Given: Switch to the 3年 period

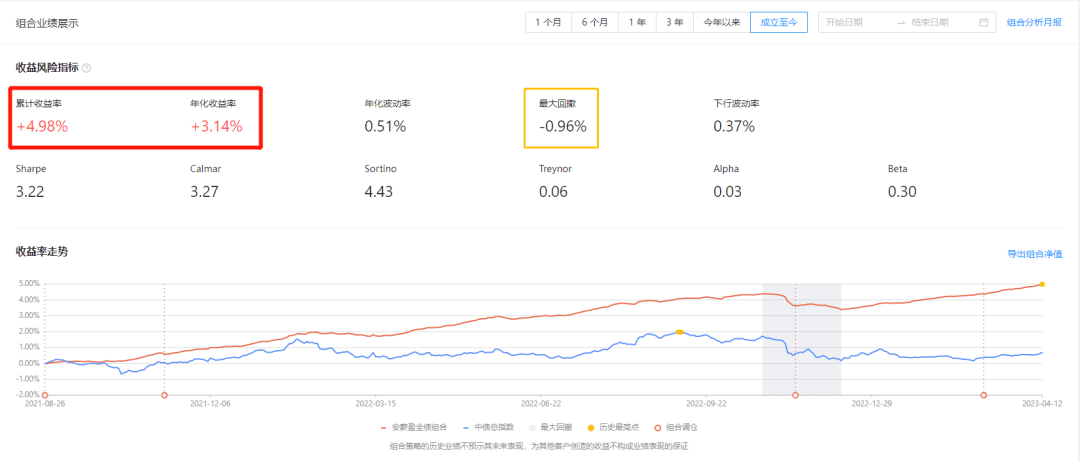Looking at the screenshot, I should pyautogui.click(x=675, y=22).
